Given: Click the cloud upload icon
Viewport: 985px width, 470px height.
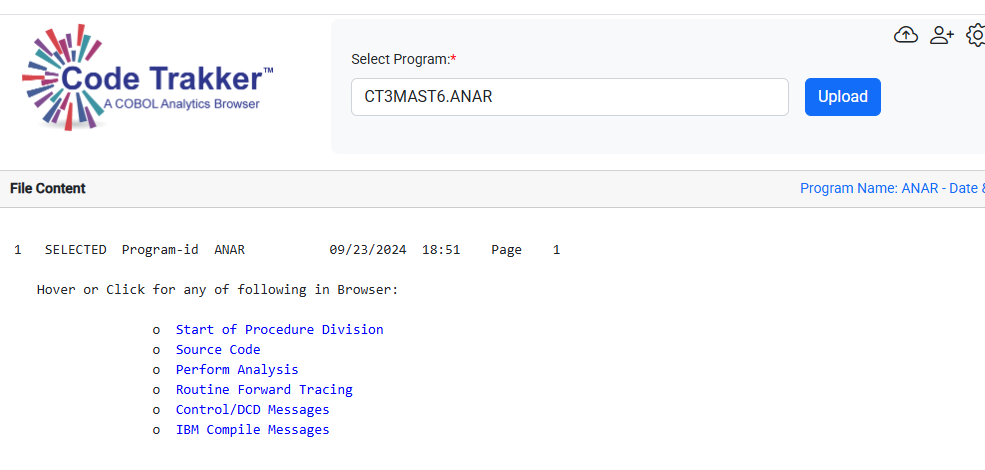Looking at the screenshot, I should 906,36.
